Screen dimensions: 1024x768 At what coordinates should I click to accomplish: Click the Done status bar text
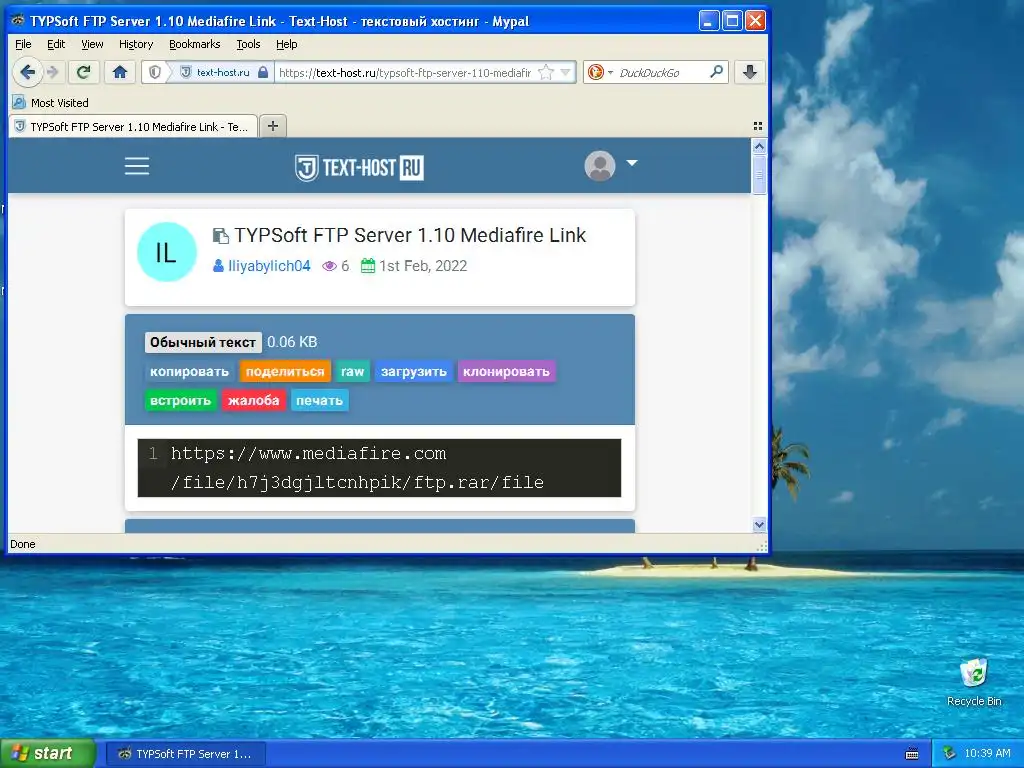point(22,544)
